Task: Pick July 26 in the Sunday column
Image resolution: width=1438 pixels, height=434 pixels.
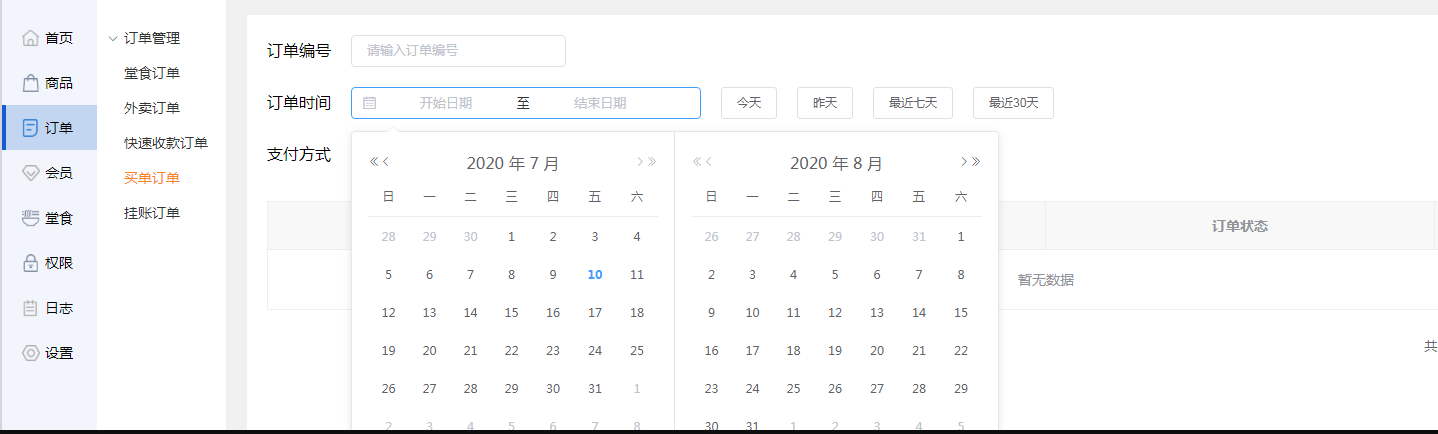Action: point(388,389)
